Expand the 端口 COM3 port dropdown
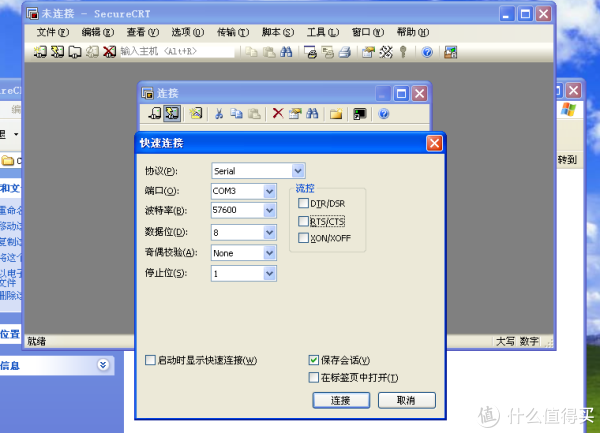This screenshot has height=433, width=600. coord(268,191)
